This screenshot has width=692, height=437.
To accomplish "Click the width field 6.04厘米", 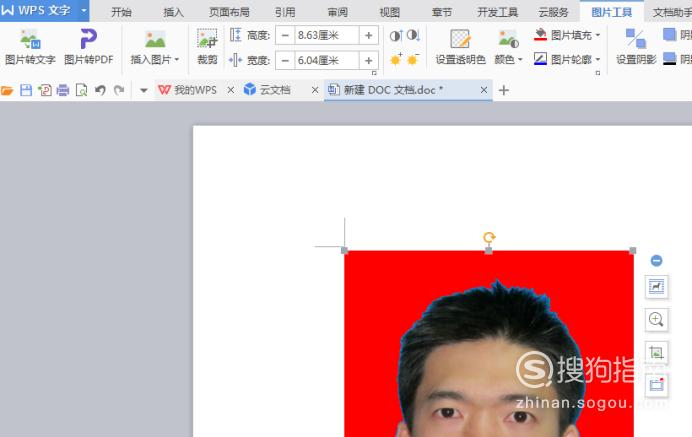I will click(327, 60).
